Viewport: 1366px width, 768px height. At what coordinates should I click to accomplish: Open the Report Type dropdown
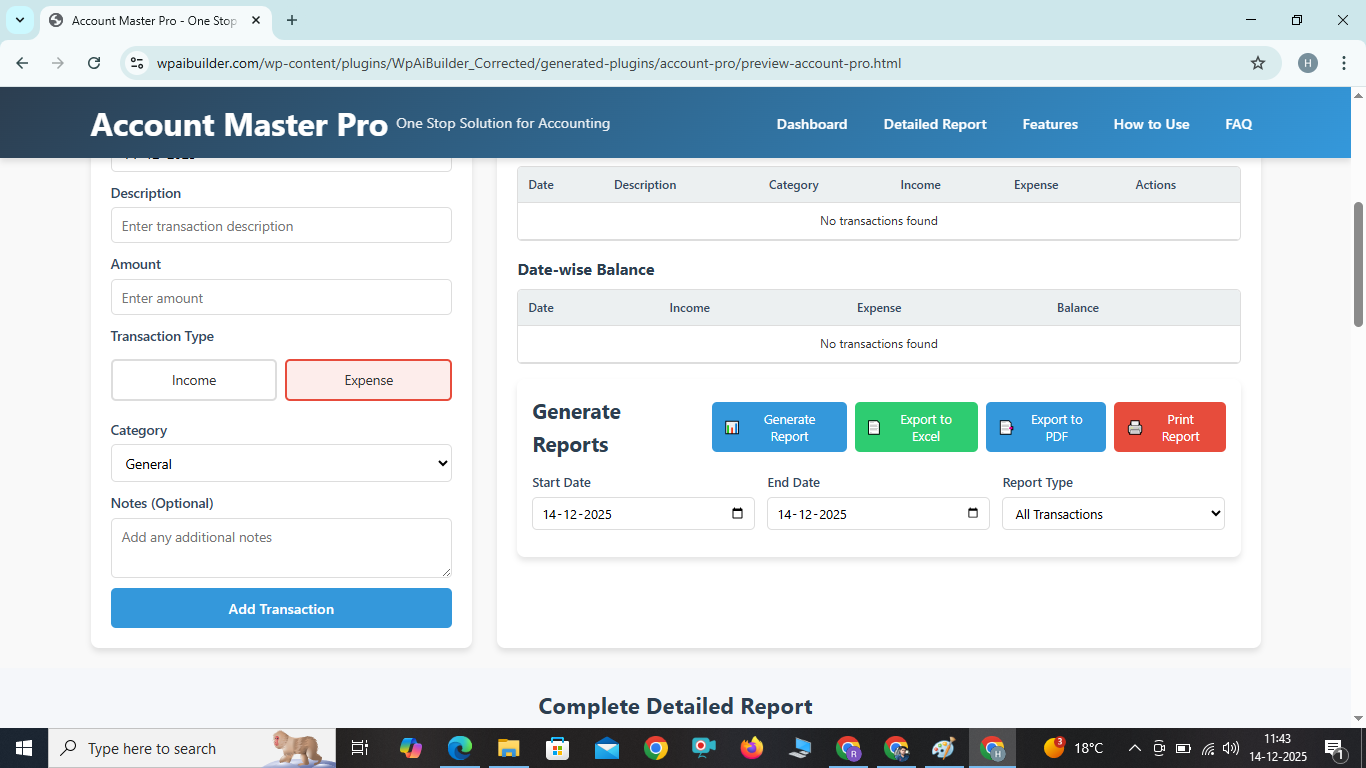coord(1112,513)
